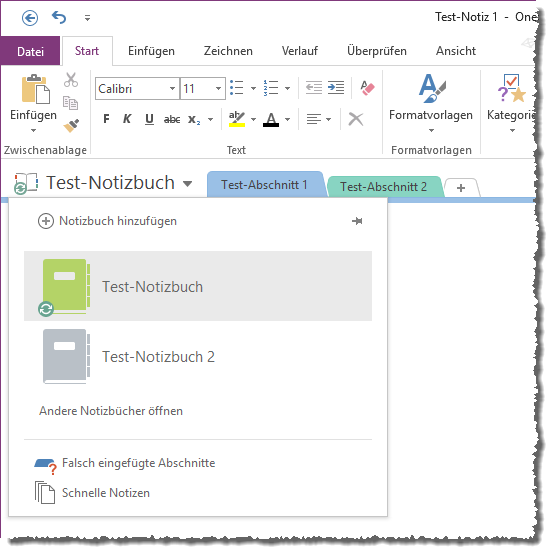Expand the subscript options arrow
The height and width of the screenshot is (555, 554).
pos(210,120)
